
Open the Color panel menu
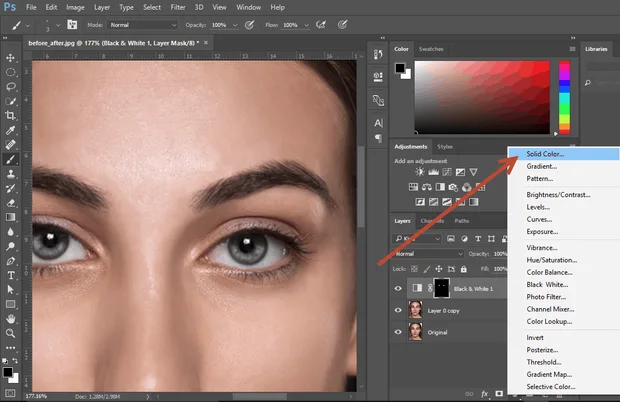pyautogui.click(x=572, y=49)
